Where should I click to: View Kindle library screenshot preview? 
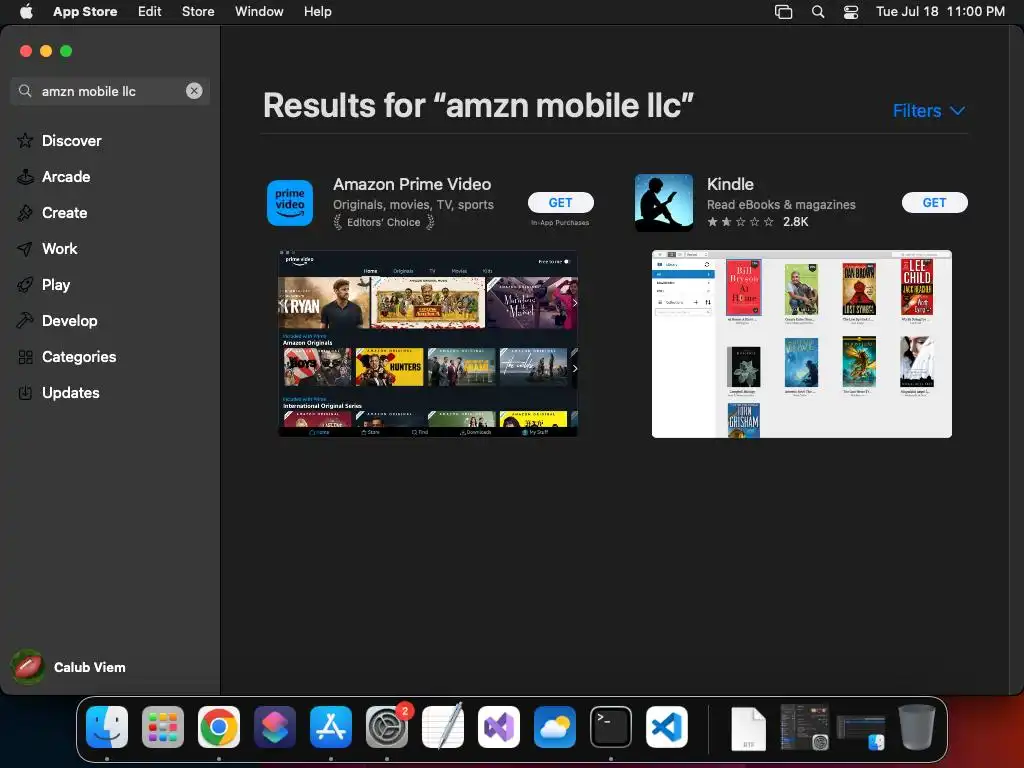[802, 344]
